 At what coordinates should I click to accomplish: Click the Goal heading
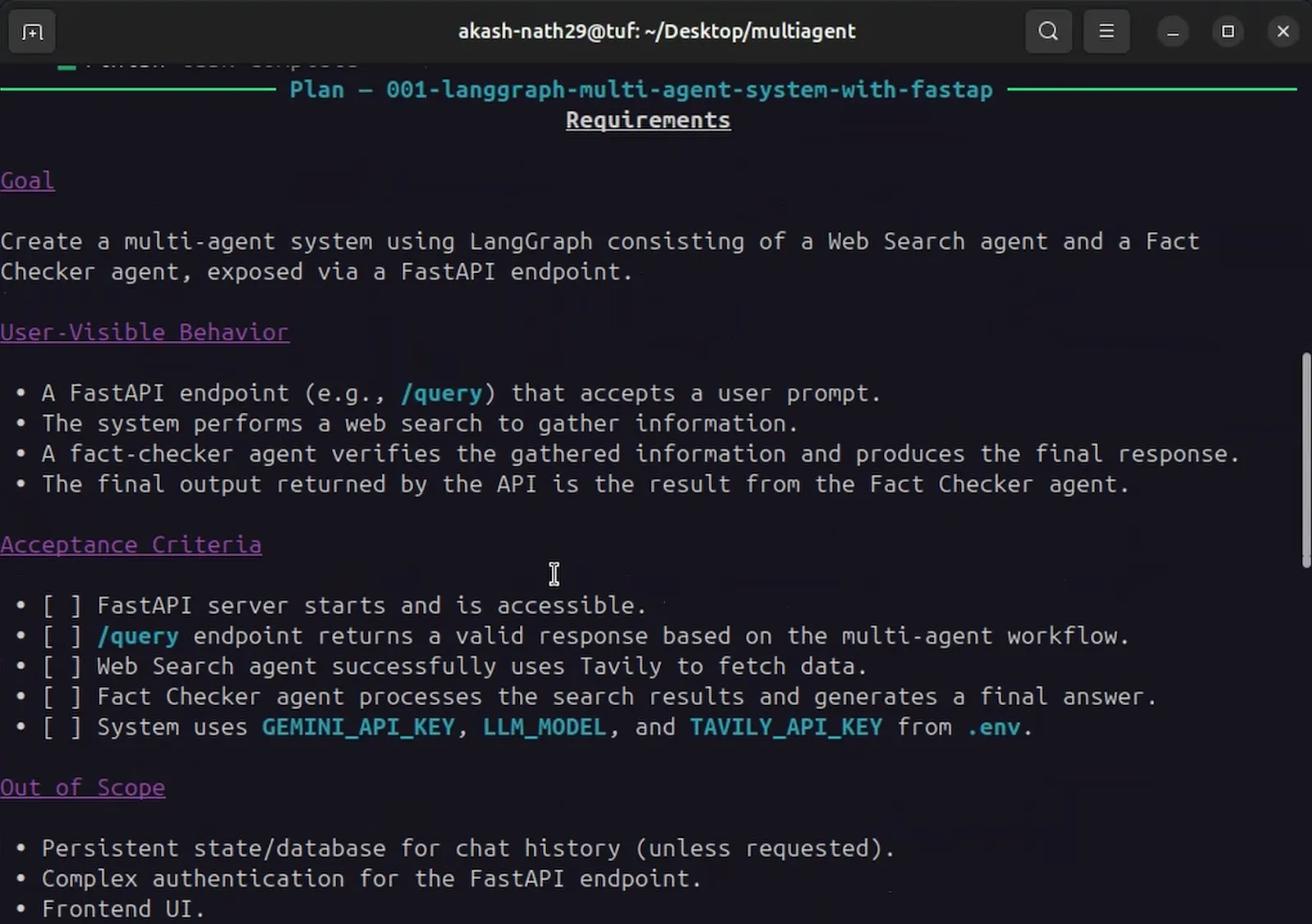click(x=28, y=180)
